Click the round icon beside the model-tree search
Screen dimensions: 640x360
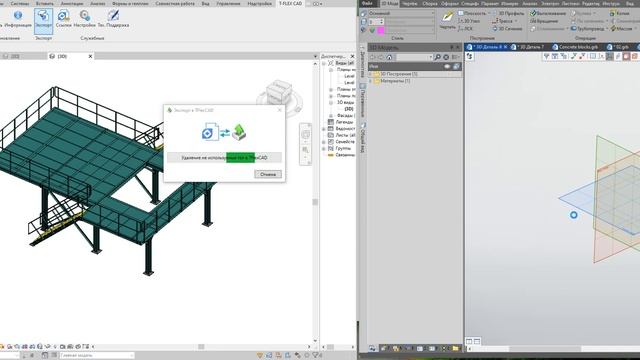[x=446, y=57]
